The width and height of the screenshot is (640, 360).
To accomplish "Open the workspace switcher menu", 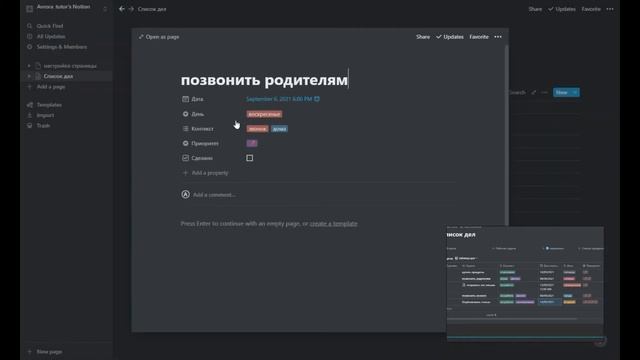I will [x=105, y=9].
